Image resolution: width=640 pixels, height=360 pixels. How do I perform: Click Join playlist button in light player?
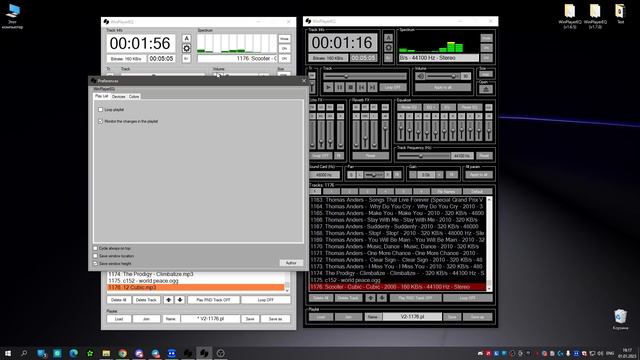click(146, 319)
